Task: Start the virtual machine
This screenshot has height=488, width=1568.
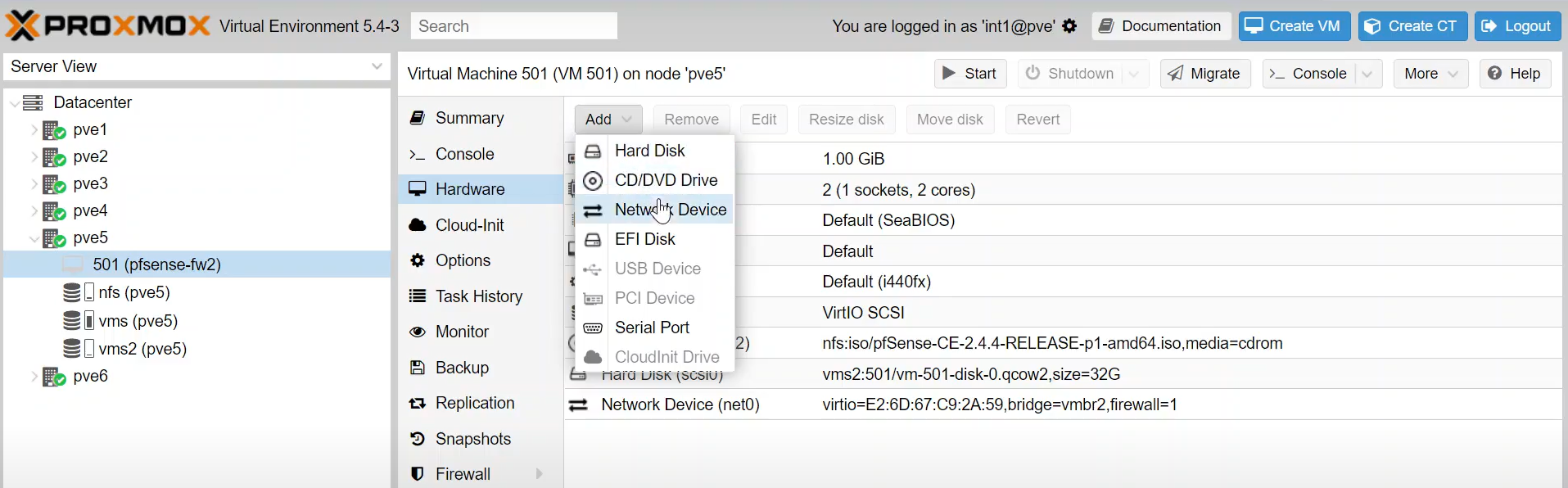Action: 970,74
